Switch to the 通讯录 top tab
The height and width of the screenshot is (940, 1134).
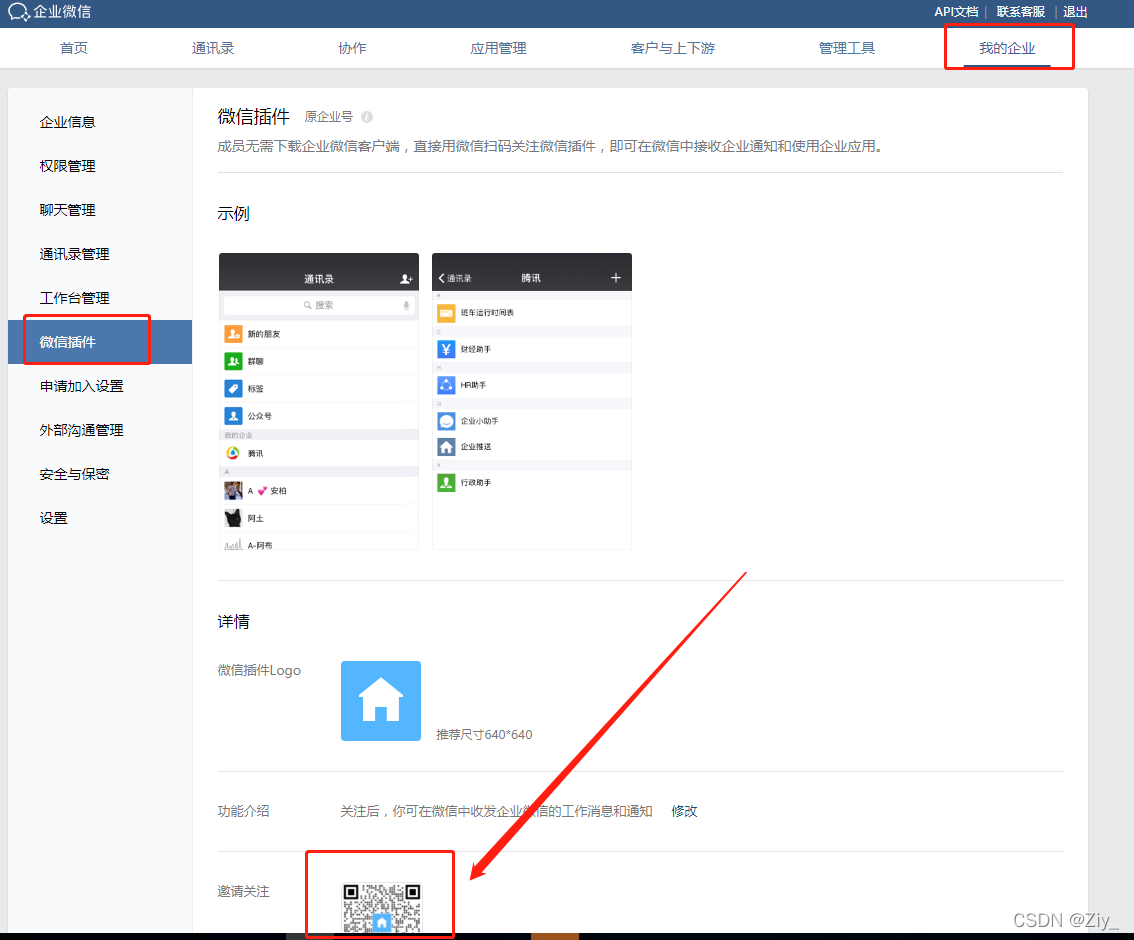pyautogui.click(x=213, y=48)
